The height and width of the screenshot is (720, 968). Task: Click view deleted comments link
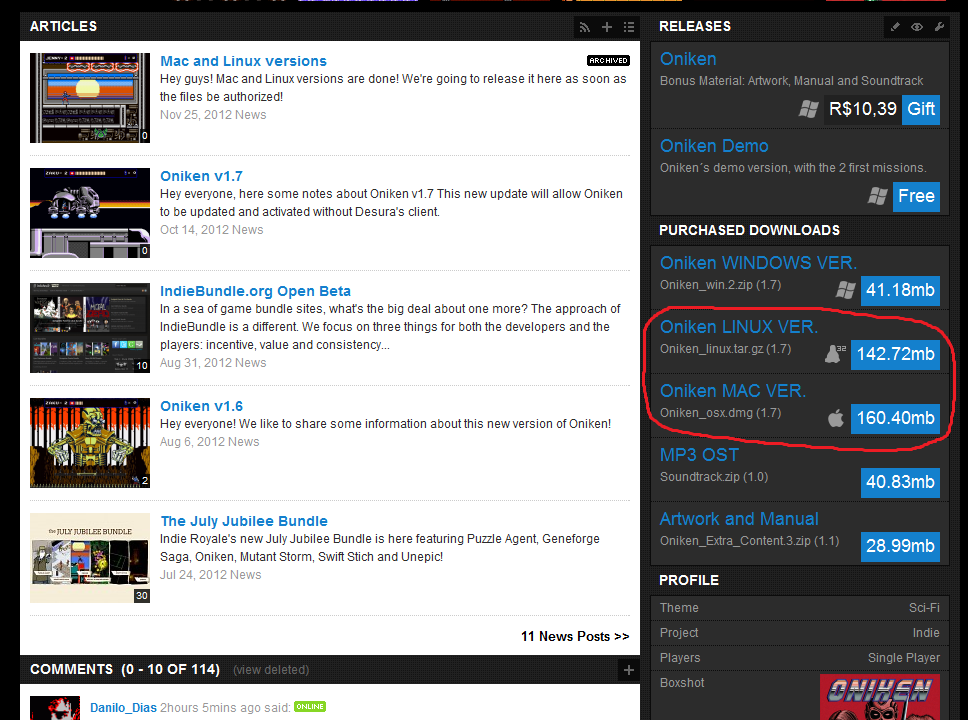pyautogui.click(x=271, y=670)
